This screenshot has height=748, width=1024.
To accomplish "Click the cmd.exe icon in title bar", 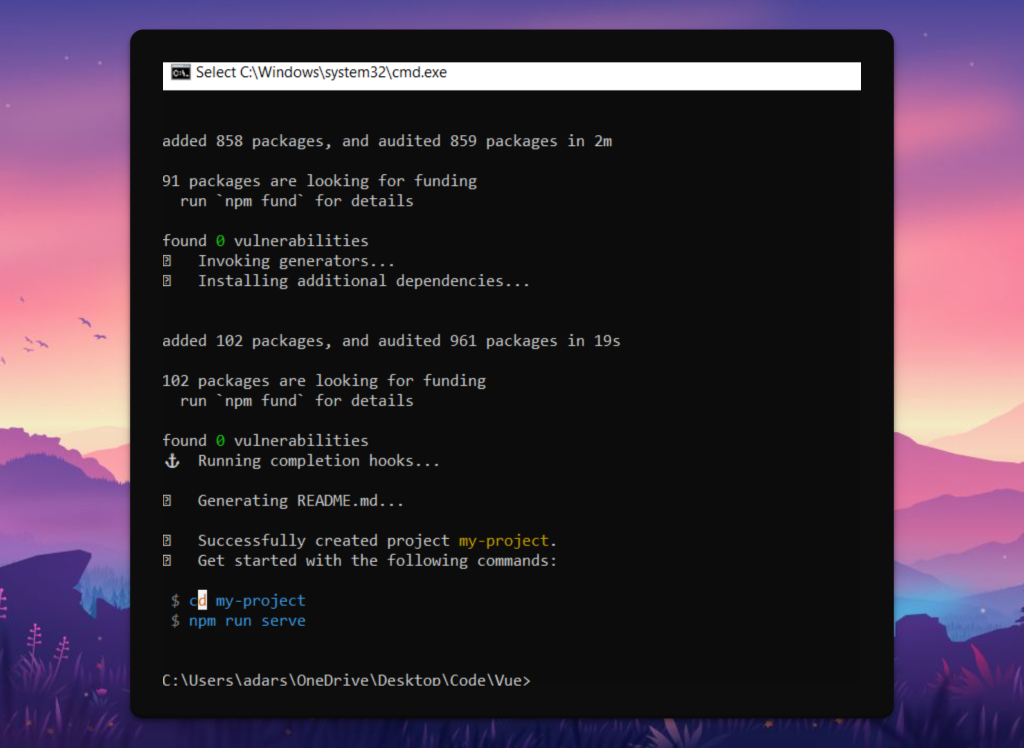I will click(181, 72).
